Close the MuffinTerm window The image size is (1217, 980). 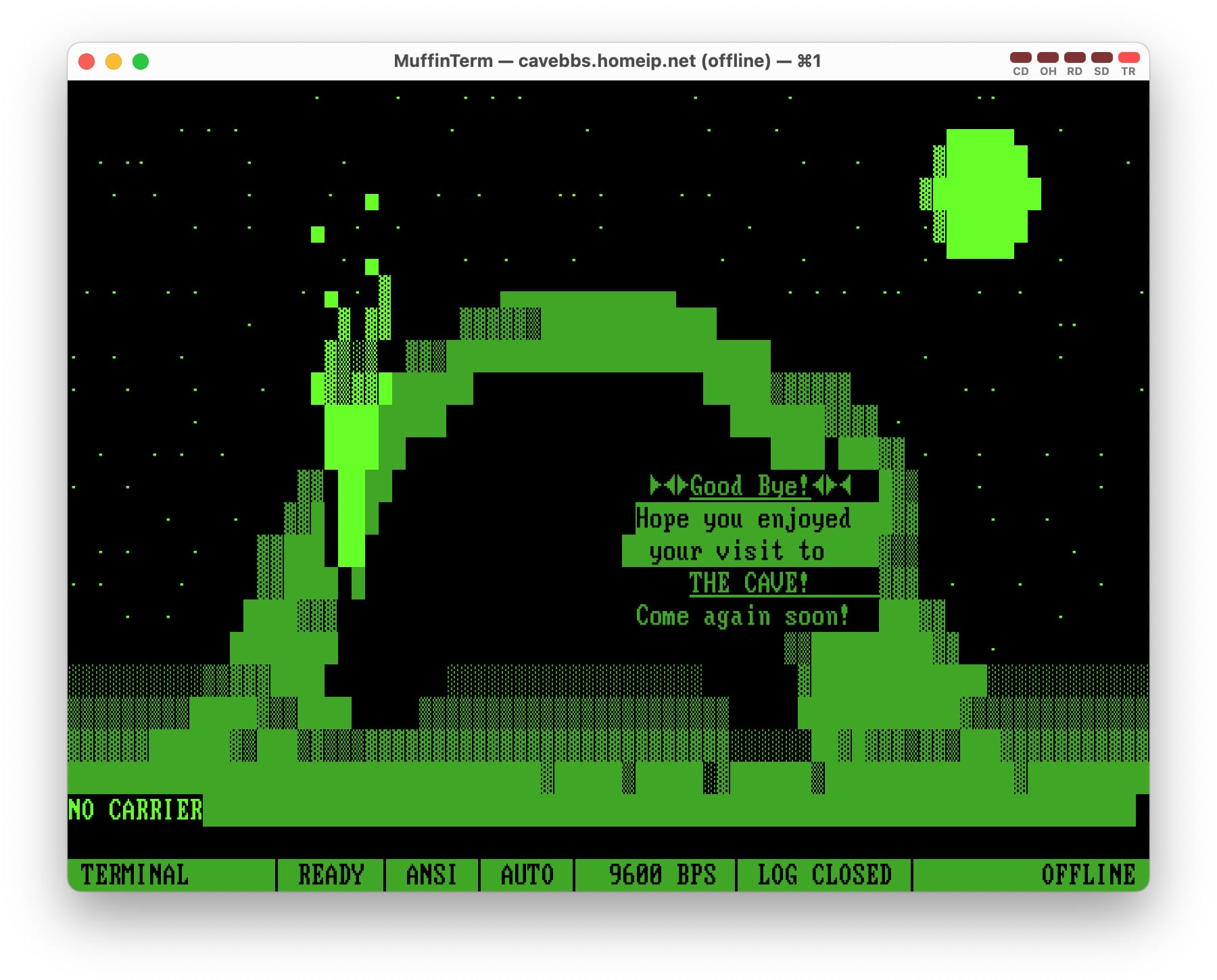point(87,62)
